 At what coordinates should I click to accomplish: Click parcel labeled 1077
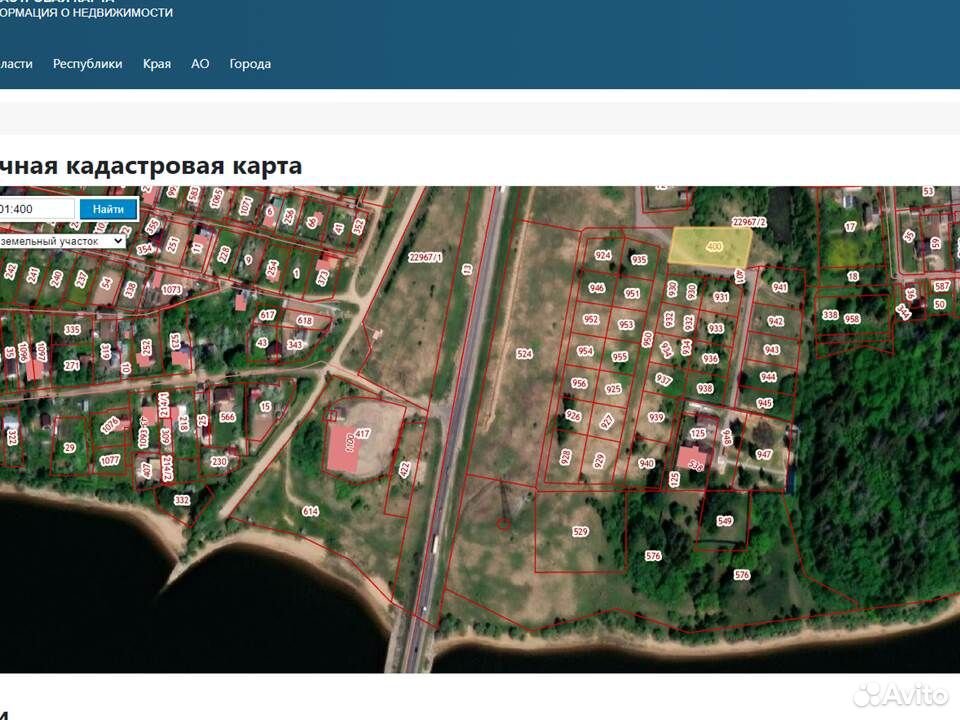(x=109, y=460)
